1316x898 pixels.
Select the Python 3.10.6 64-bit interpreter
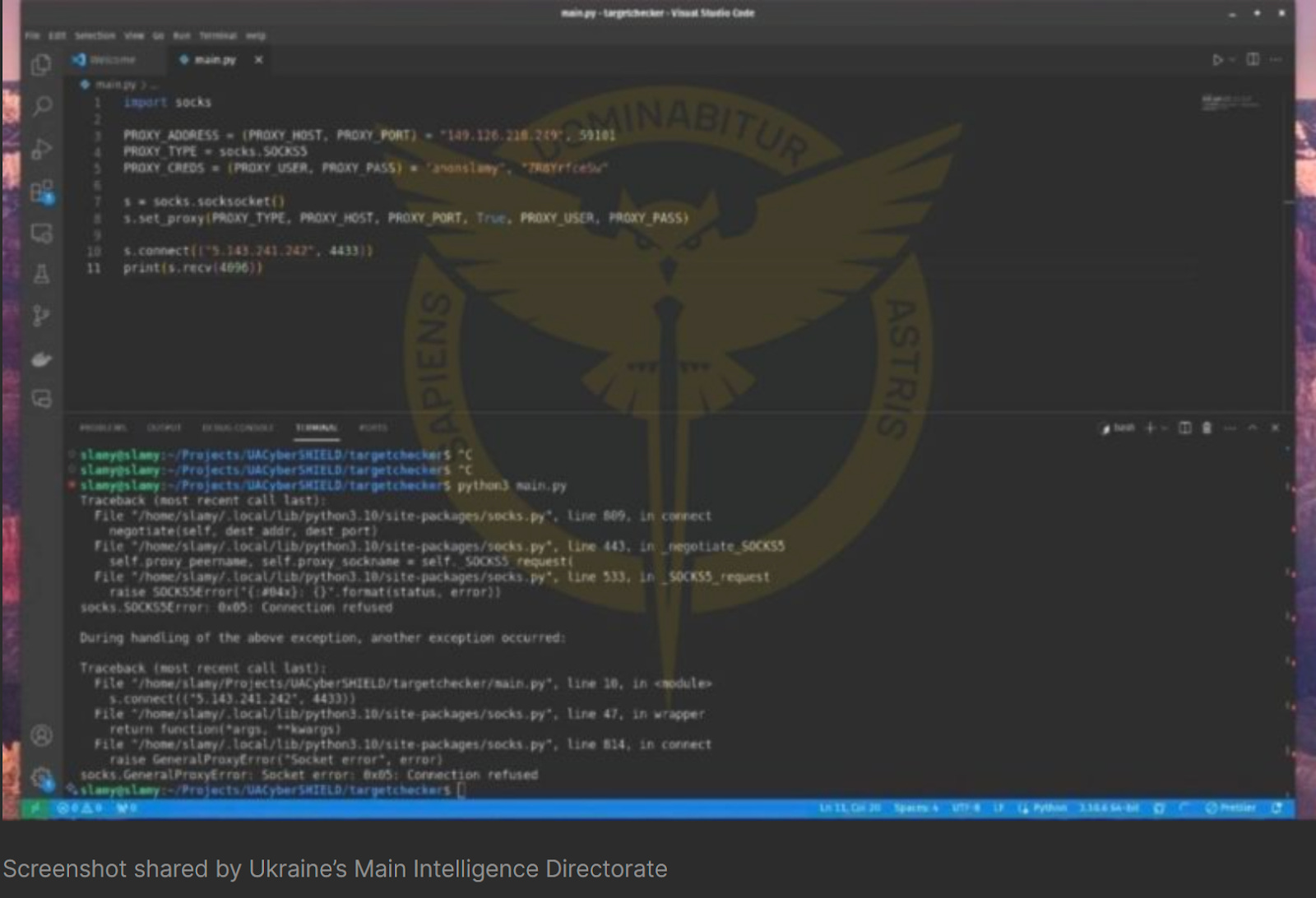point(1109,808)
